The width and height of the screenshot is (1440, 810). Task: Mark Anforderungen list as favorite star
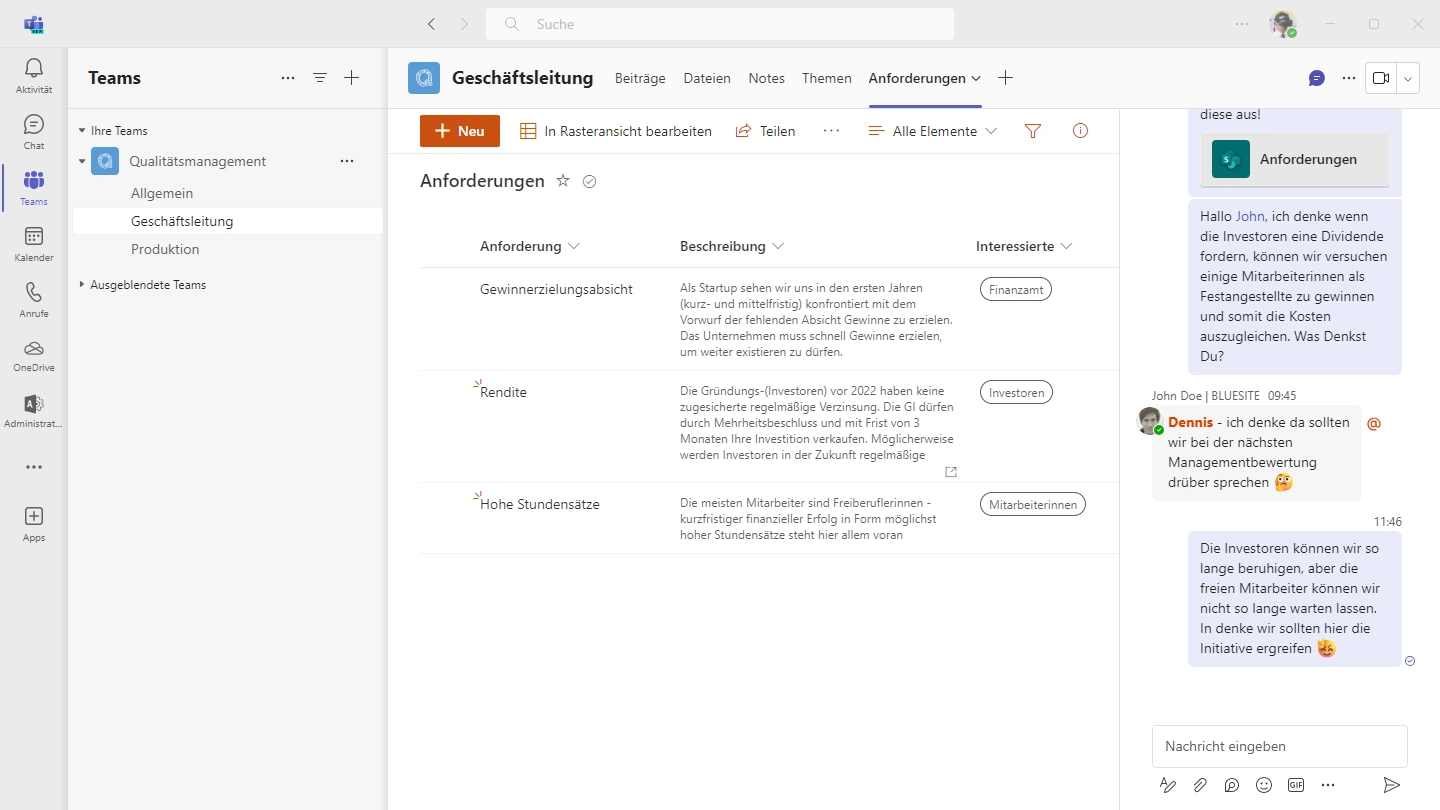point(563,181)
